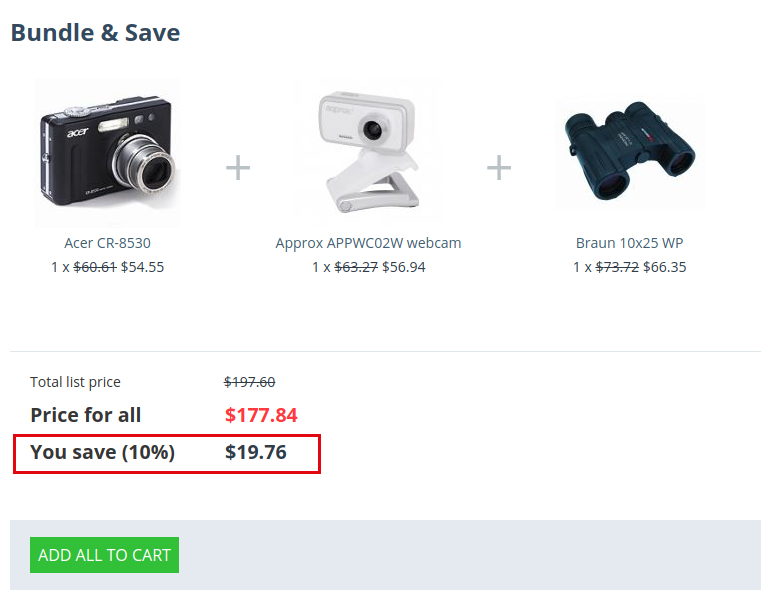This screenshot has height=597, width=761.
Task: Click the Bundle & Save heading
Action: point(96,33)
